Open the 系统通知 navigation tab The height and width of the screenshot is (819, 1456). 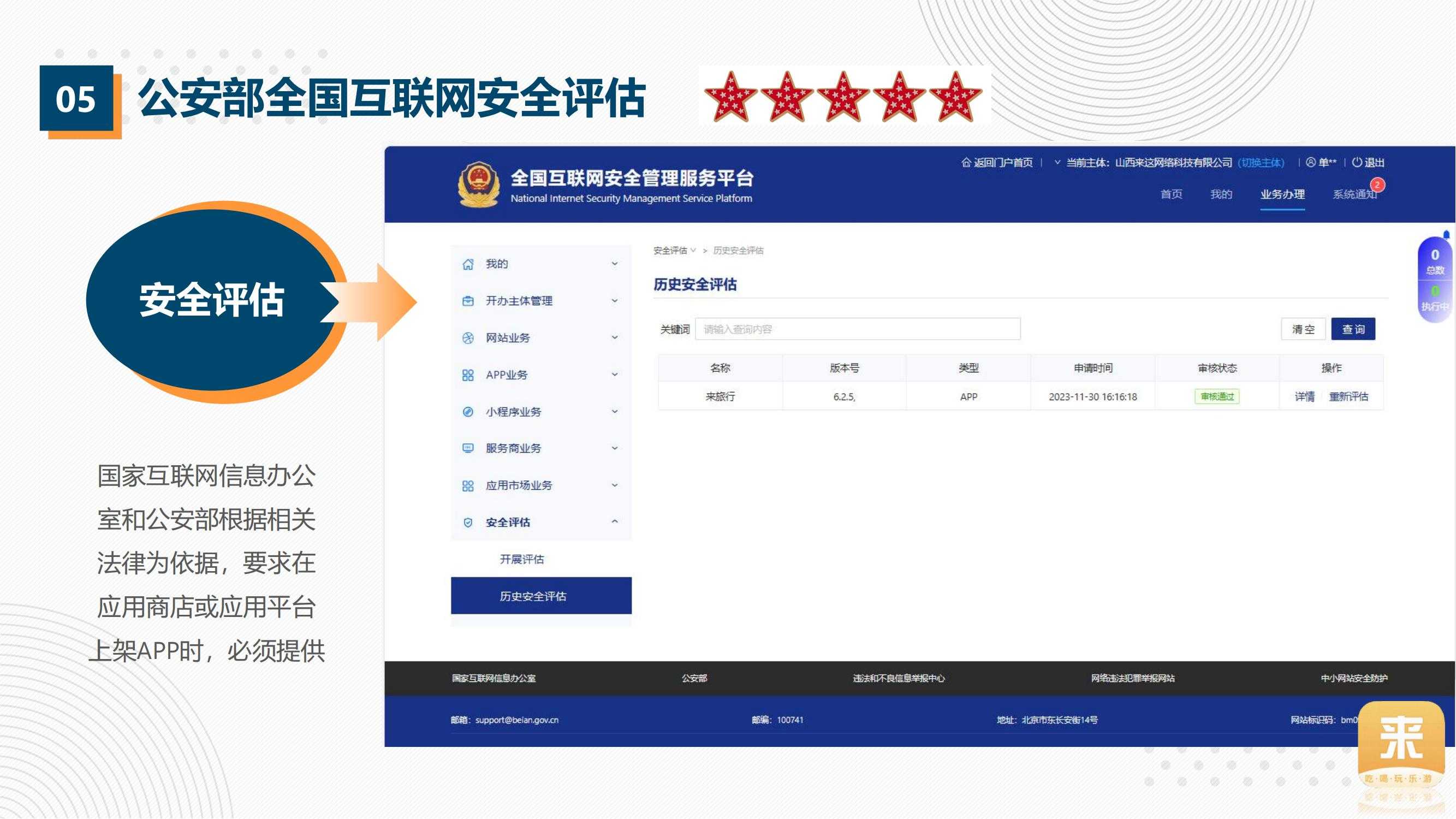pos(1355,194)
